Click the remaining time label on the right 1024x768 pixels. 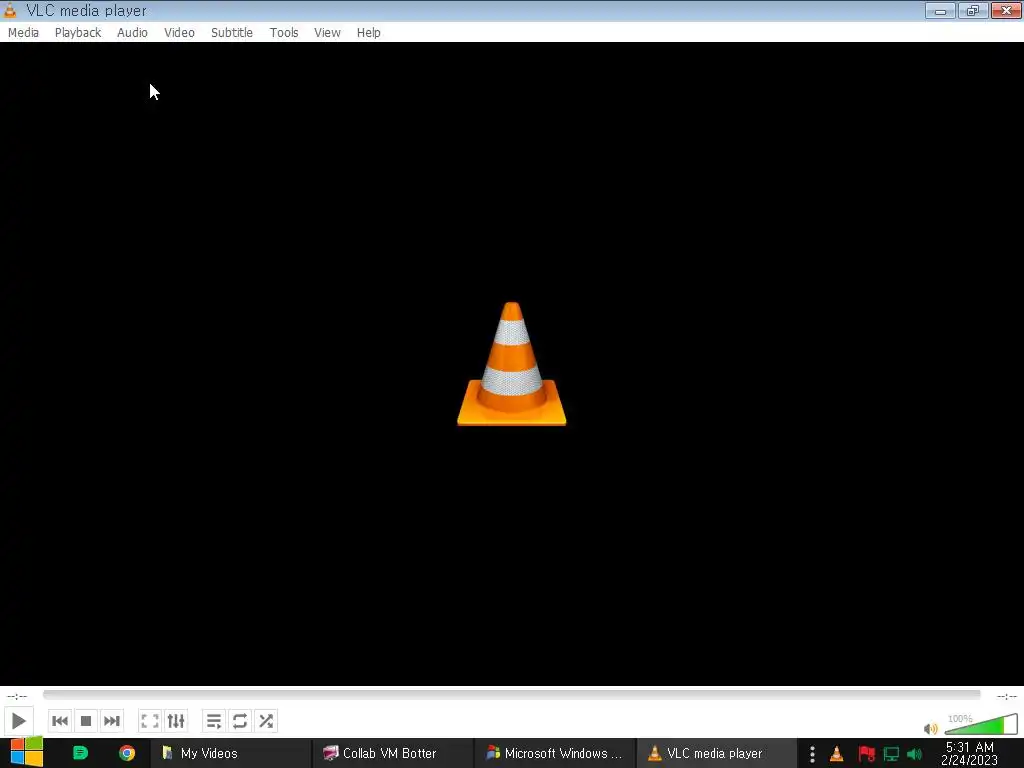point(1006,696)
